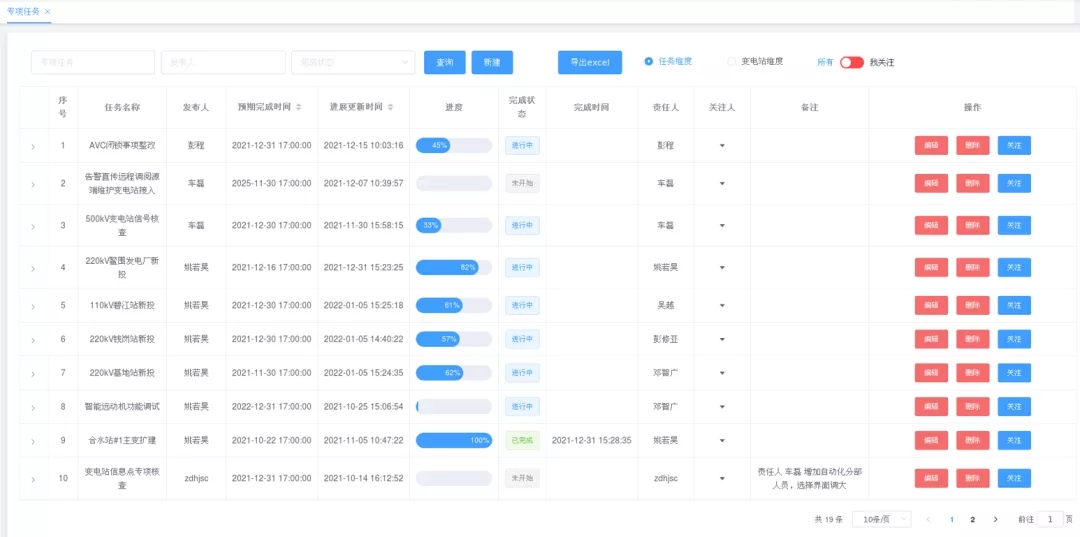This screenshot has width=1080, height=537.
Task: Expand row 1 AVC闭锁事项整改 details
Action: click(x=33, y=147)
